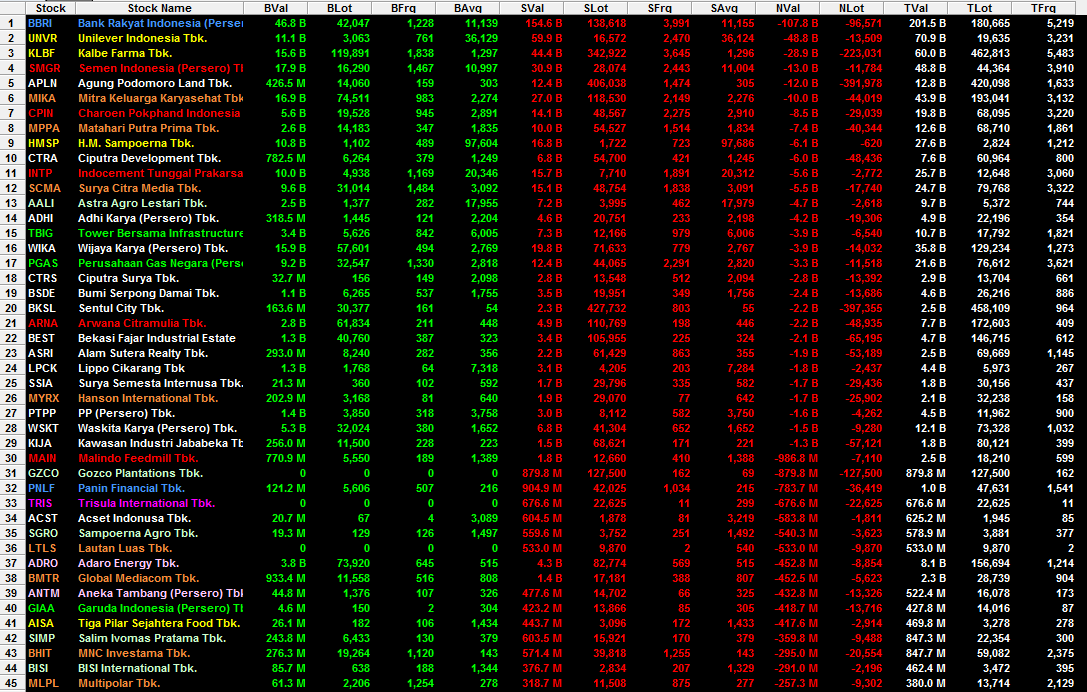Select the MYRX stock code
The height and width of the screenshot is (692, 1087).
43,399
